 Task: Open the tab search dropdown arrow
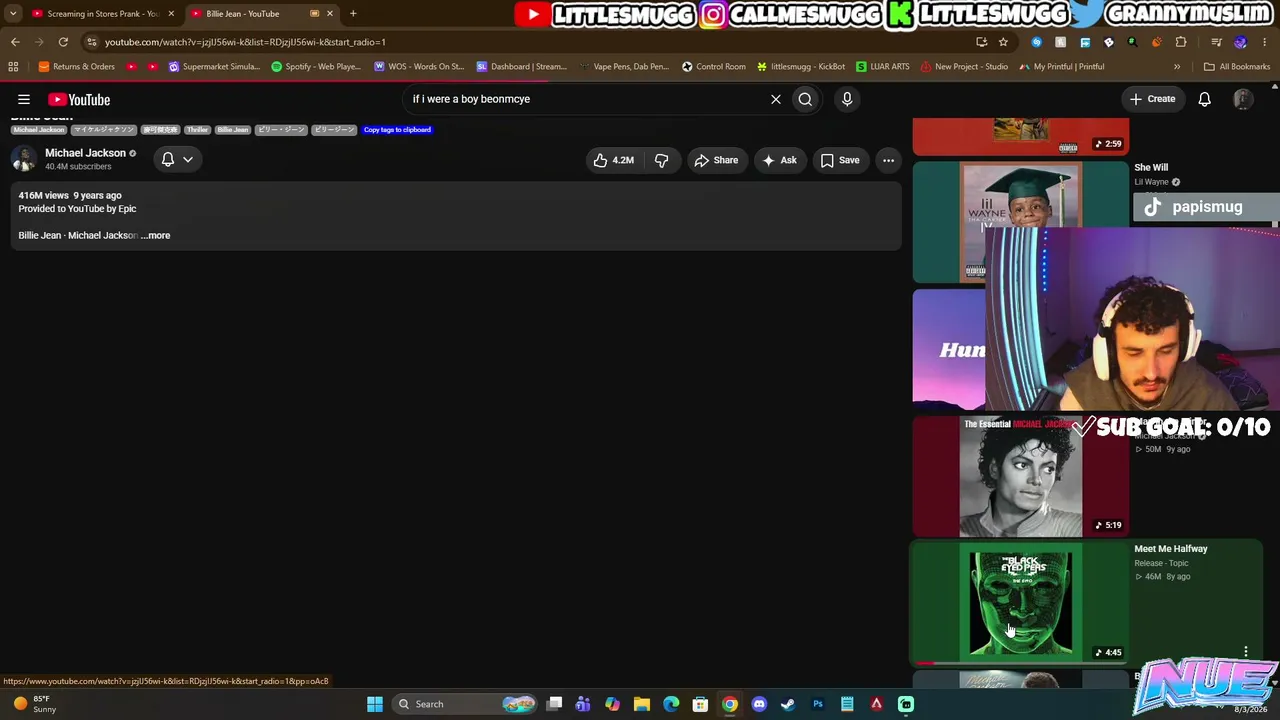pos(13,14)
